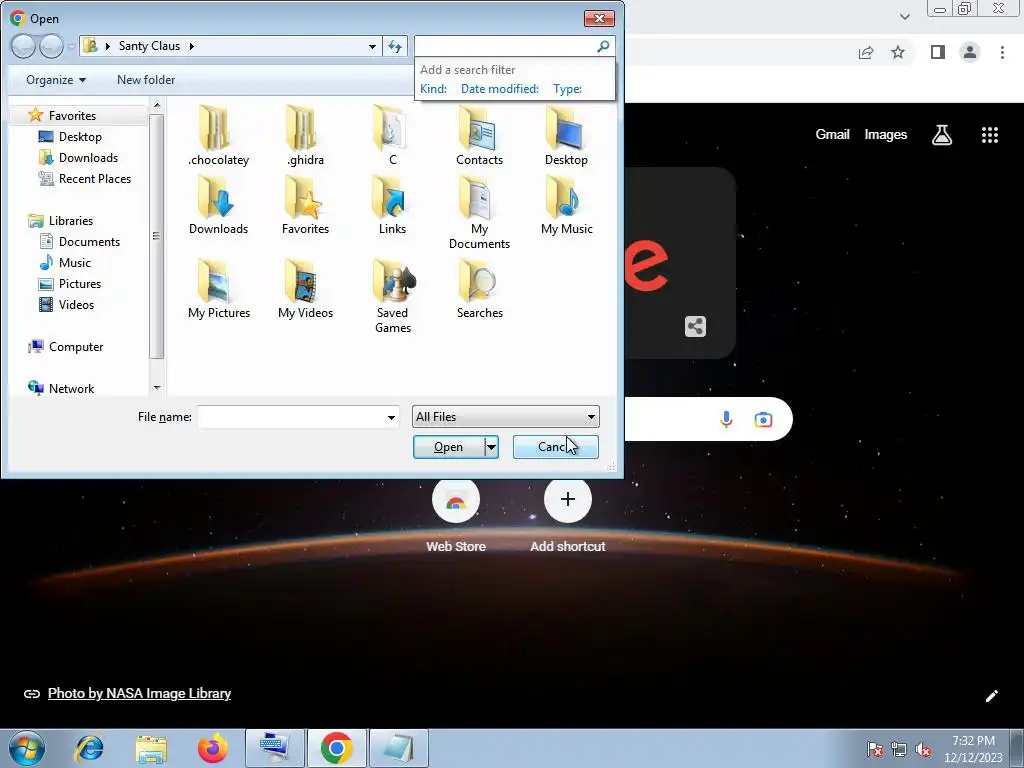Viewport: 1024px width, 768px height.
Task: Open Google Lens camera search
Action: [x=763, y=419]
